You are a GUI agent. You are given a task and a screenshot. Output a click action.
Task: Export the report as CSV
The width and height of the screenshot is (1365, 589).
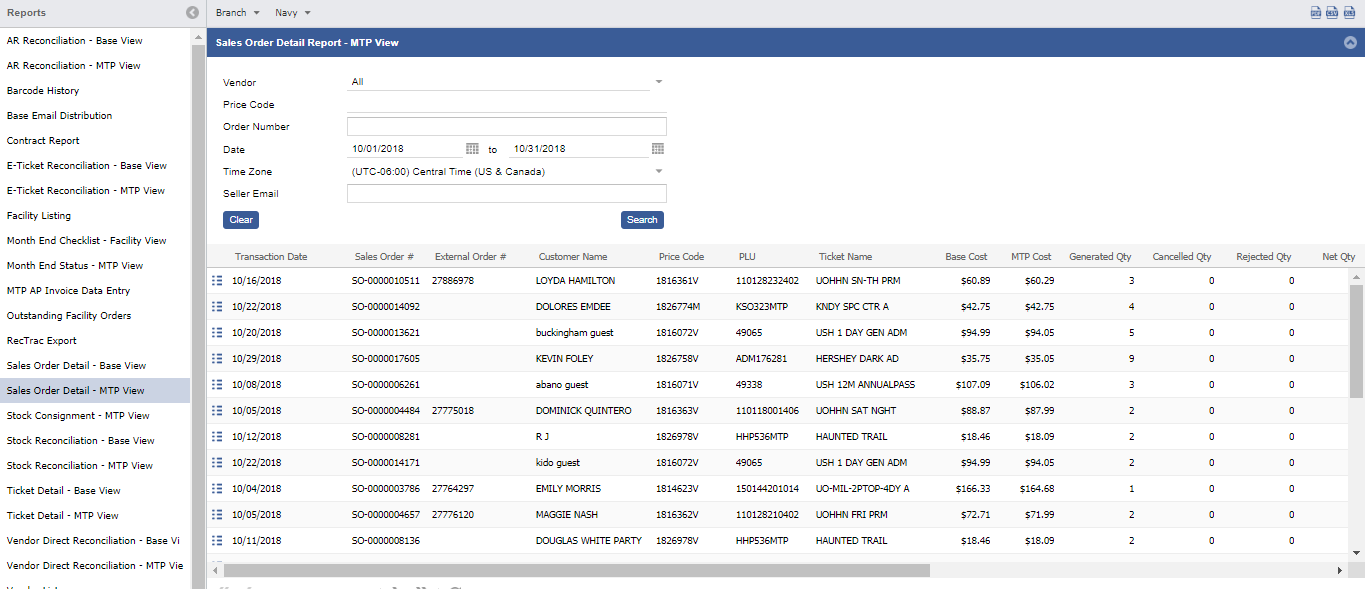tap(1332, 13)
